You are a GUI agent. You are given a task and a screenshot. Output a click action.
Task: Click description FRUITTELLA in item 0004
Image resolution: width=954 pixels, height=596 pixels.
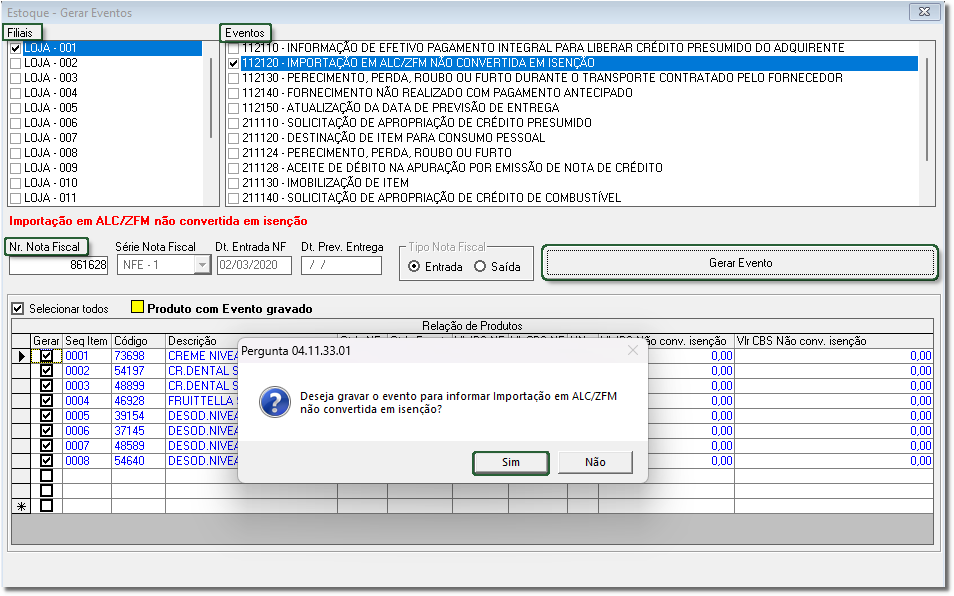201,401
